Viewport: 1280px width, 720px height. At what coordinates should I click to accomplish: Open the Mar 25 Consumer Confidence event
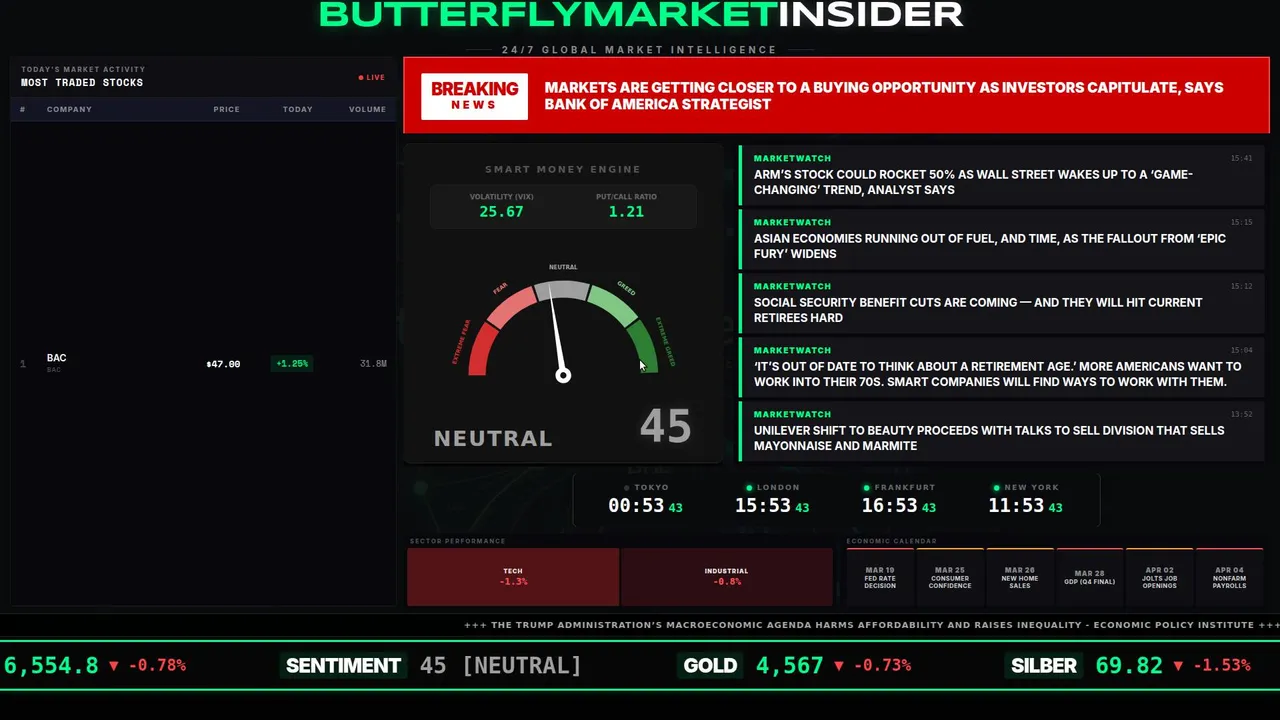point(950,577)
